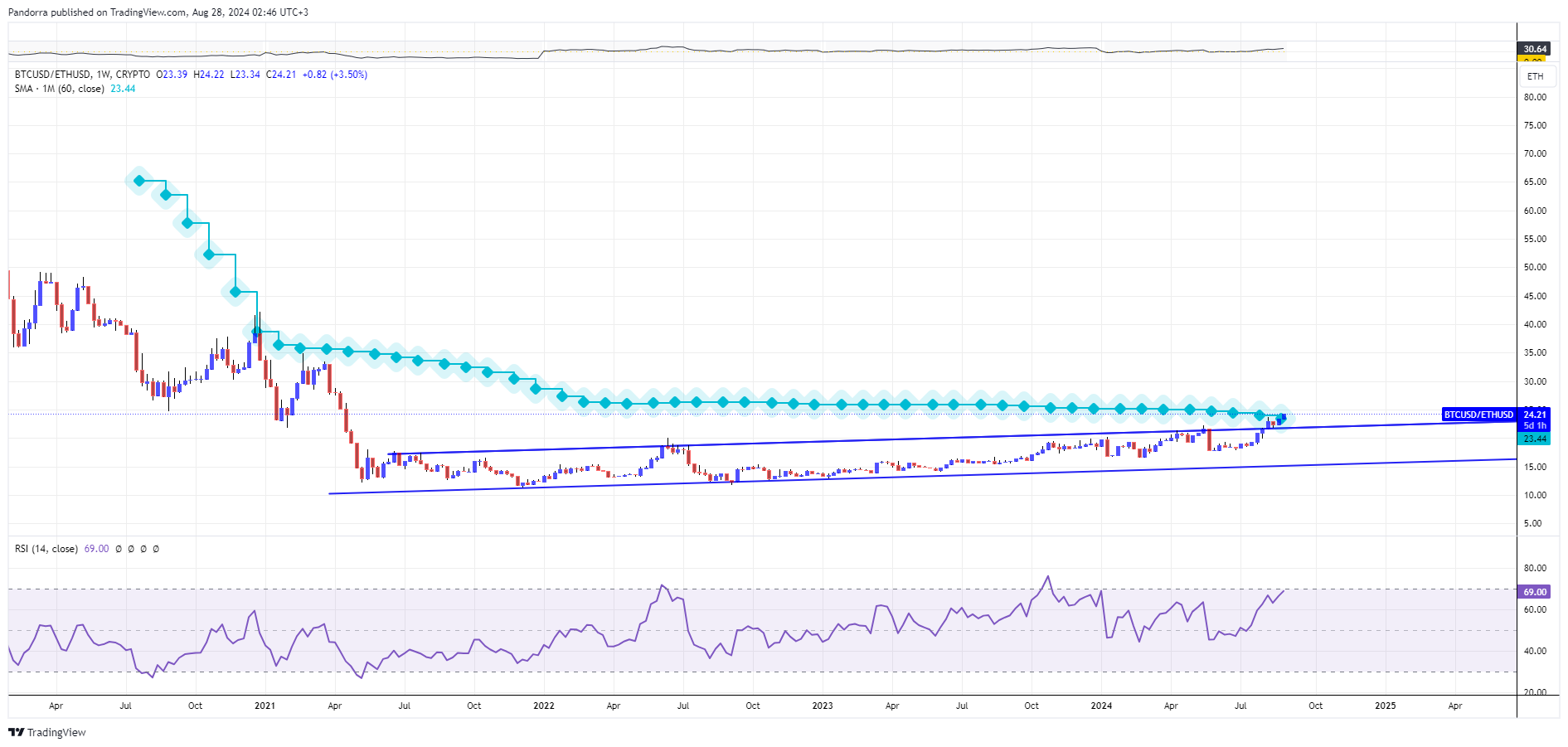Click the +0.82 (+3.50%) change value

point(335,75)
